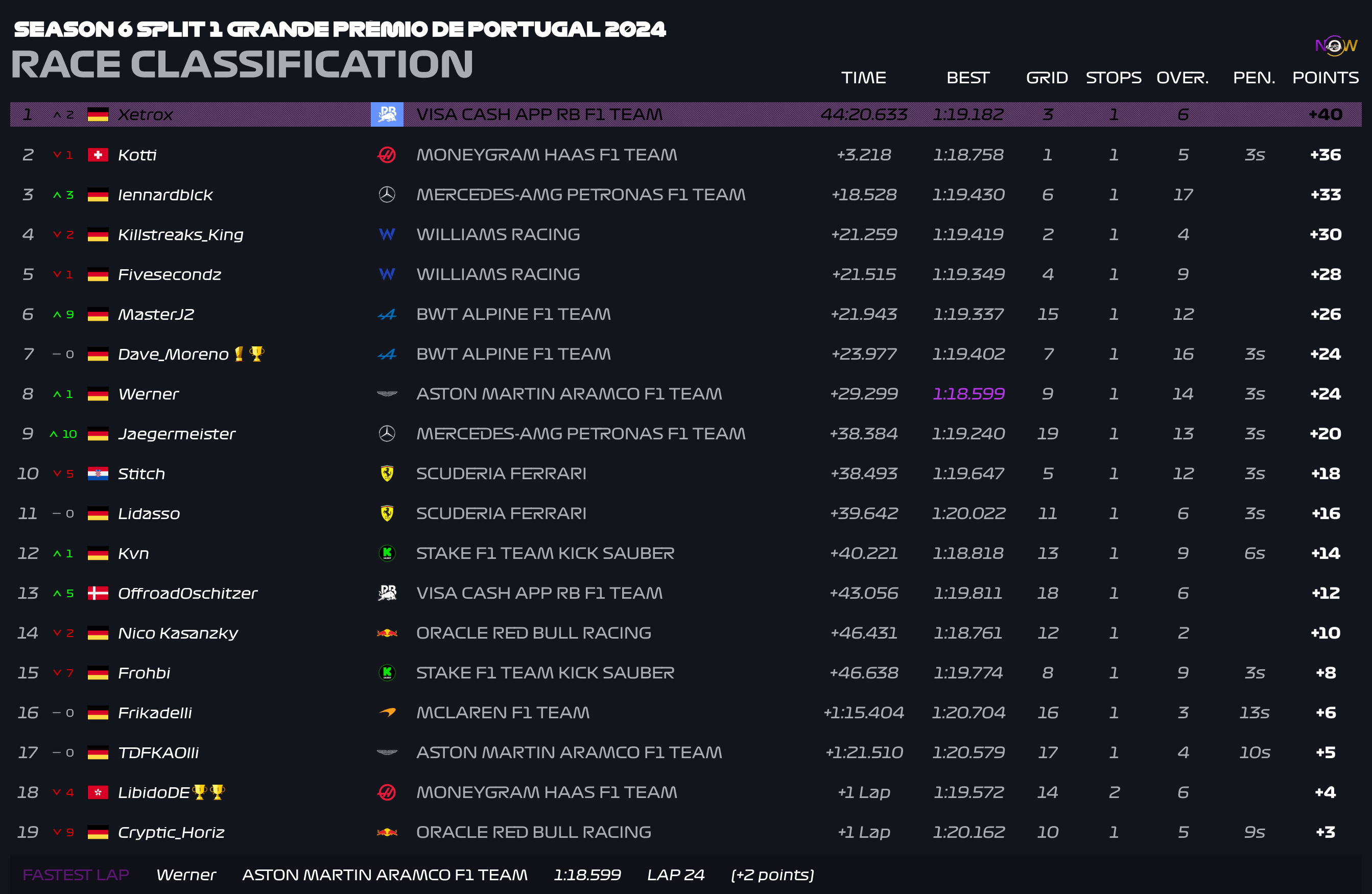Click the driver name Killstreaks_King
1372x894 pixels.
(x=180, y=234)
